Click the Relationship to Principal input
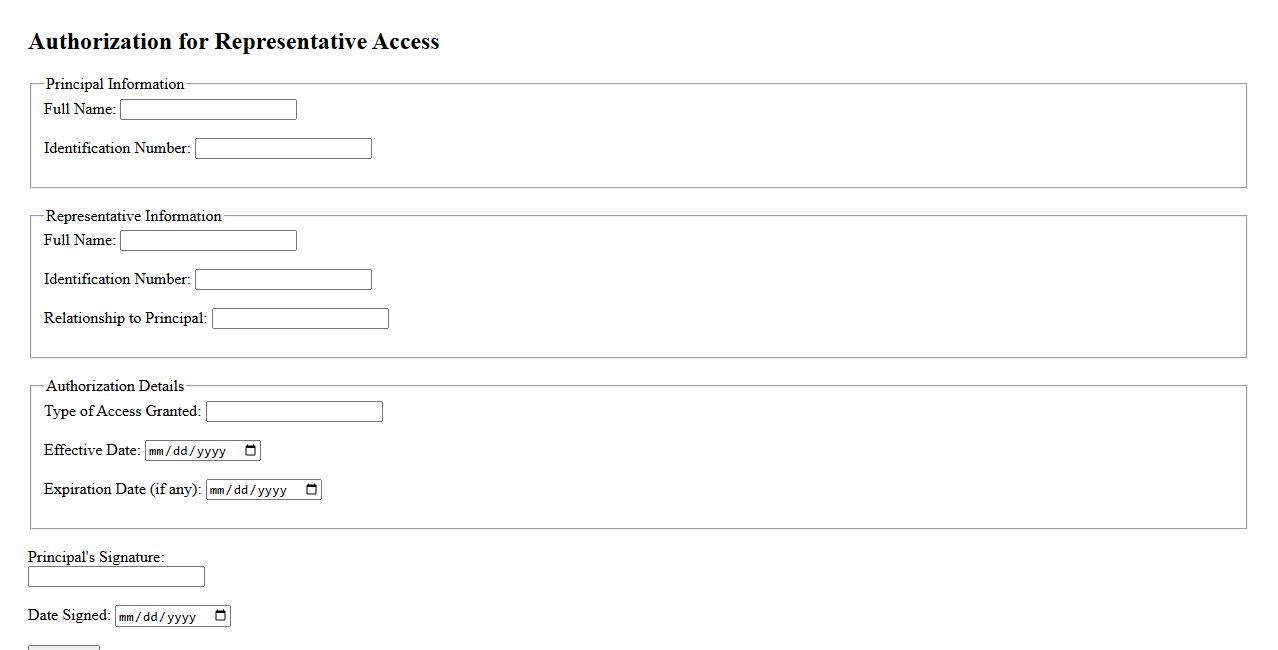 [300, 318]
